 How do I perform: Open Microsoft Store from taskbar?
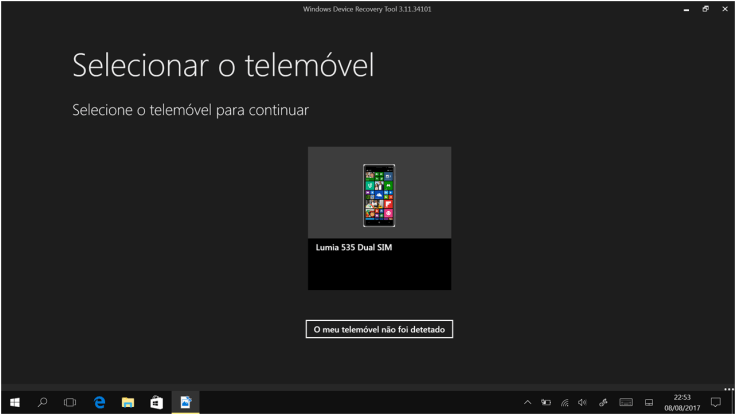pyautogui.click(x=156, y=402)
